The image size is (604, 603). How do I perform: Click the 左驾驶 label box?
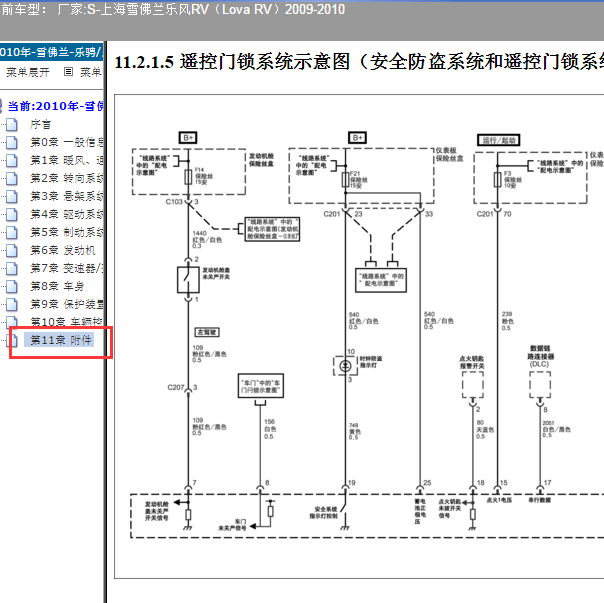207,332
